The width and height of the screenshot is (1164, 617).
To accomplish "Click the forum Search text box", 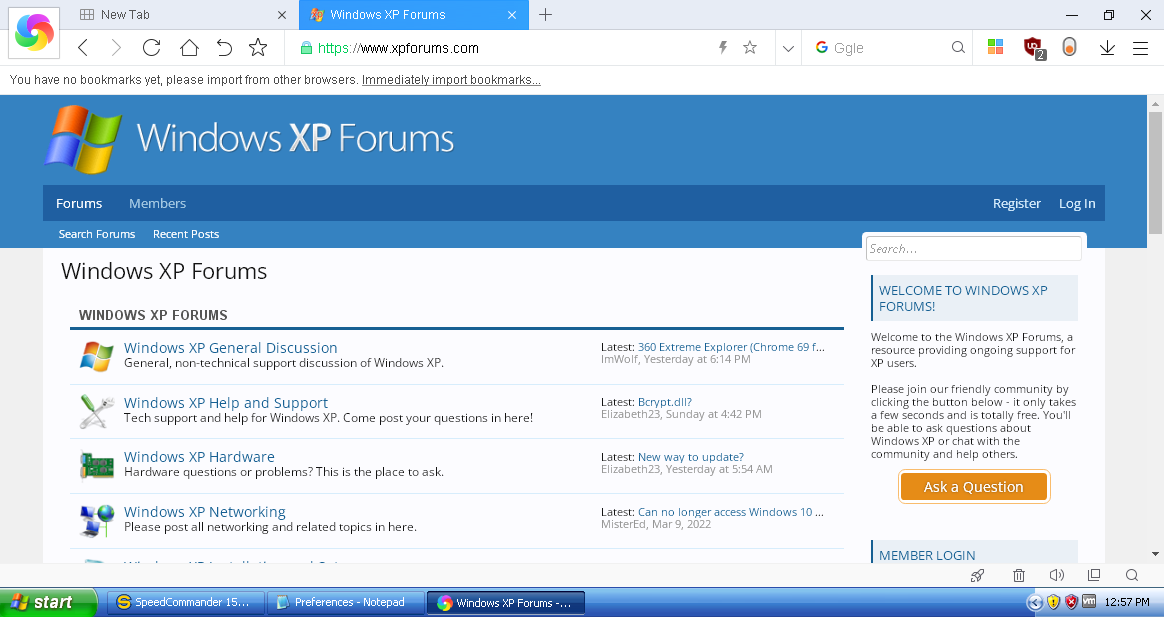I will [974, 249].
